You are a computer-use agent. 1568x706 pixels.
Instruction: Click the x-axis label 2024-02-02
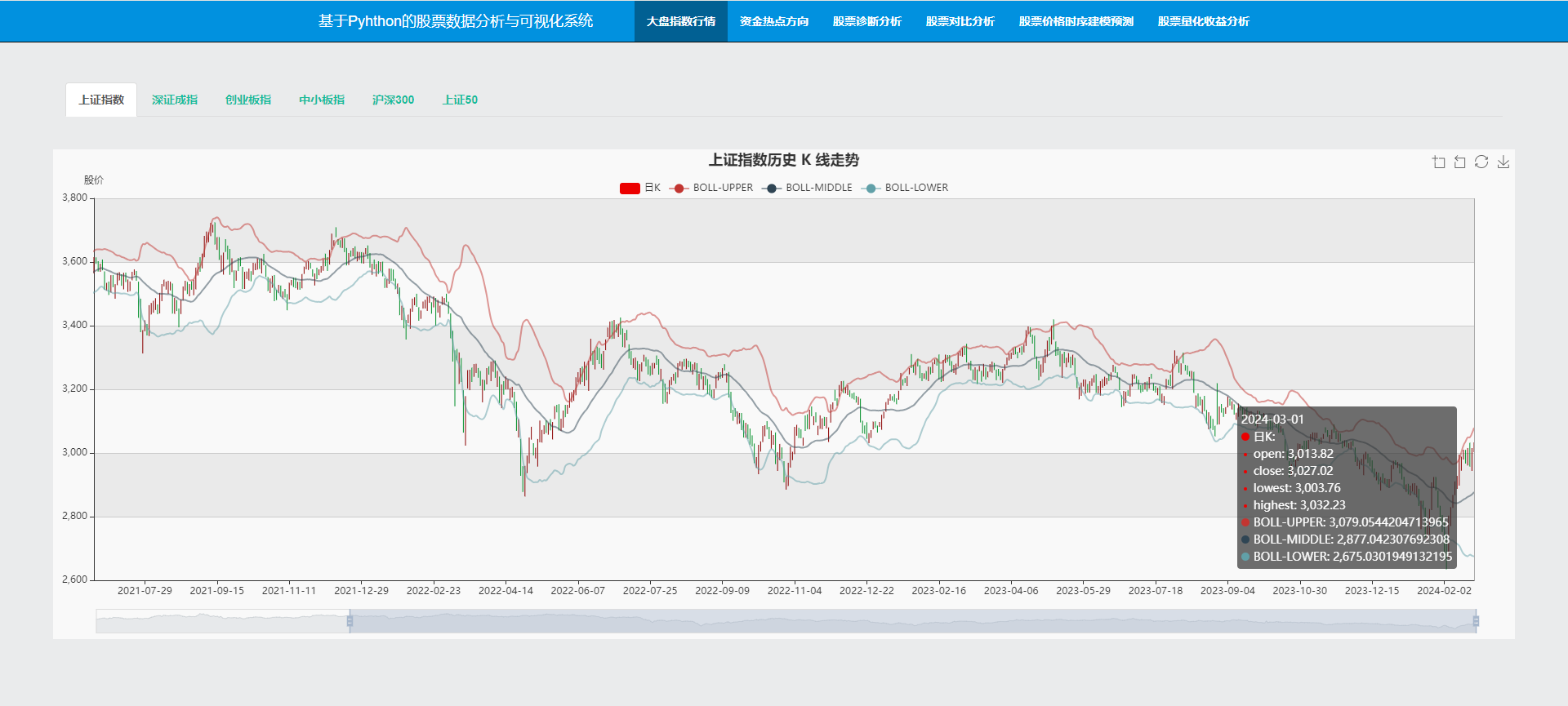point(1444,591)
